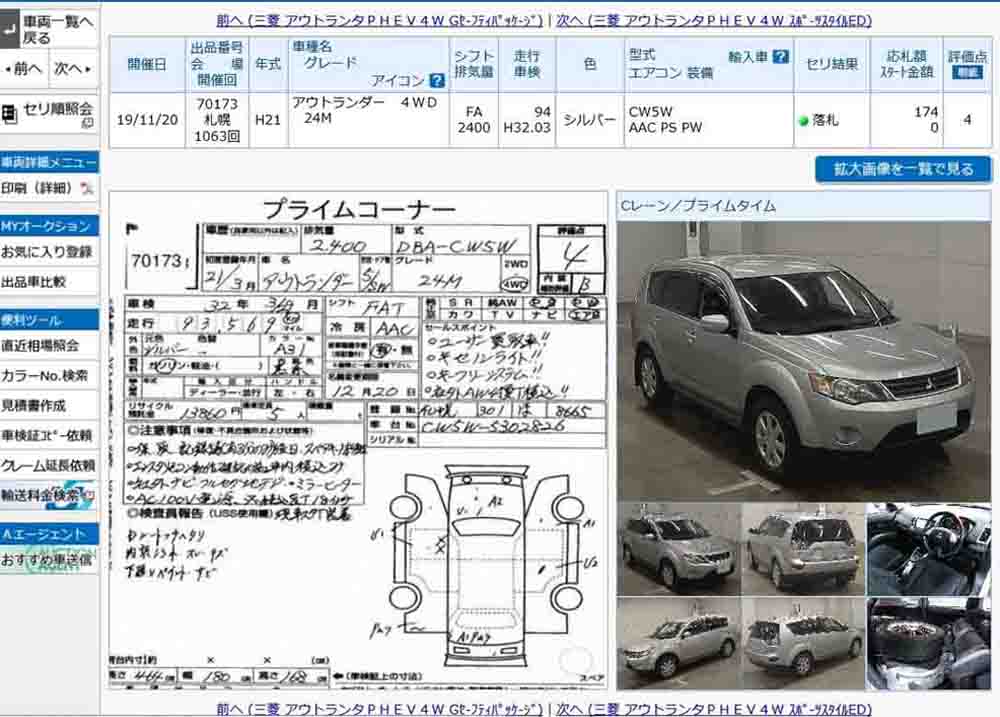The image size is (1000, 717).
Task: Click the 拡大画像を一覧で見る button
Action: tap(903, 169)
